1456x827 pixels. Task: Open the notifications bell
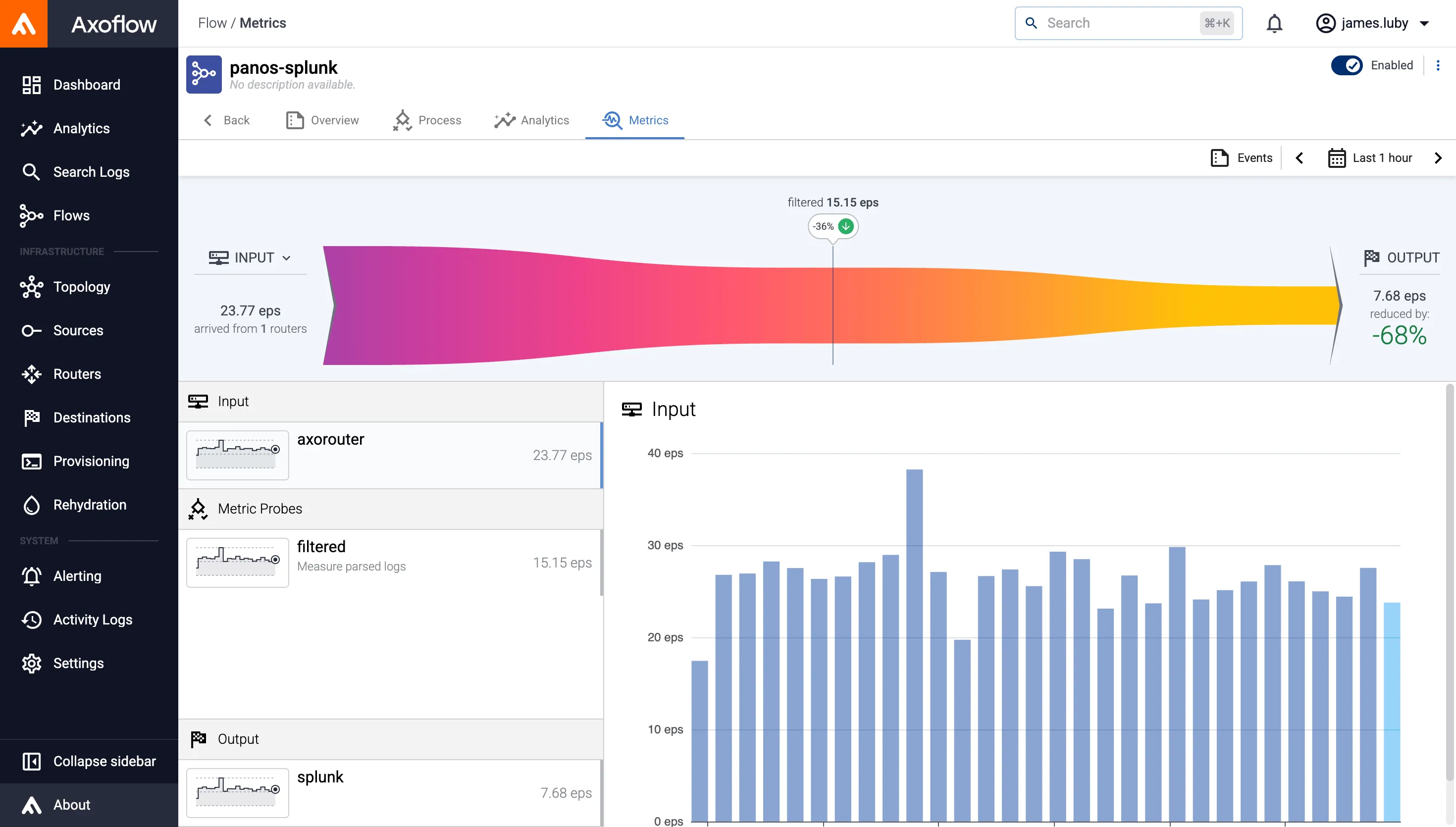point(1274,23)
